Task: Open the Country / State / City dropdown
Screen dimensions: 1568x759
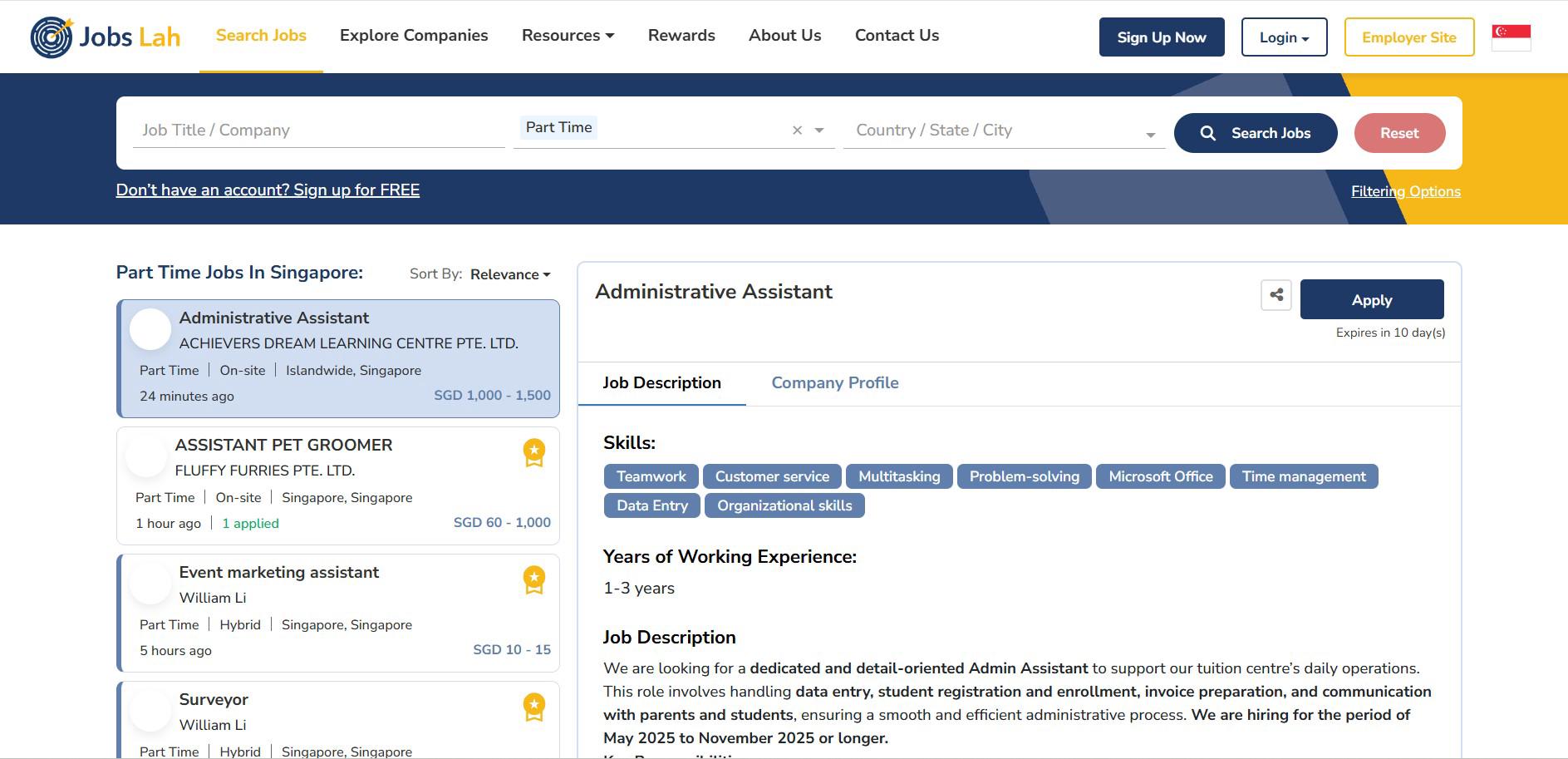Action: point(1004,131)
